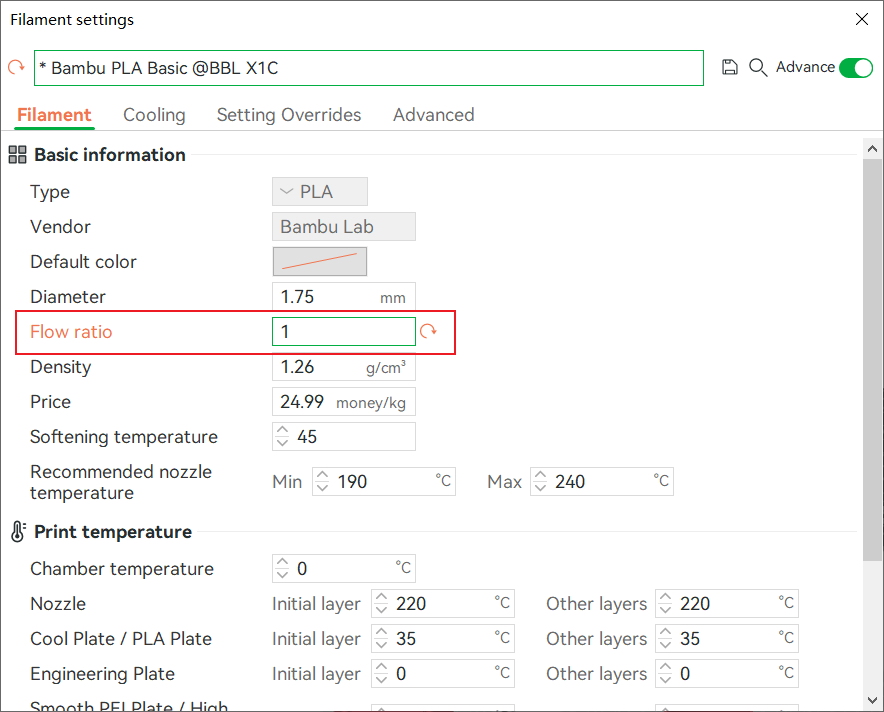Click the Diameter 1.75 mm field
Image resolution: width=884 pixels, height=712 pixels.
click(x=344, y=297)
